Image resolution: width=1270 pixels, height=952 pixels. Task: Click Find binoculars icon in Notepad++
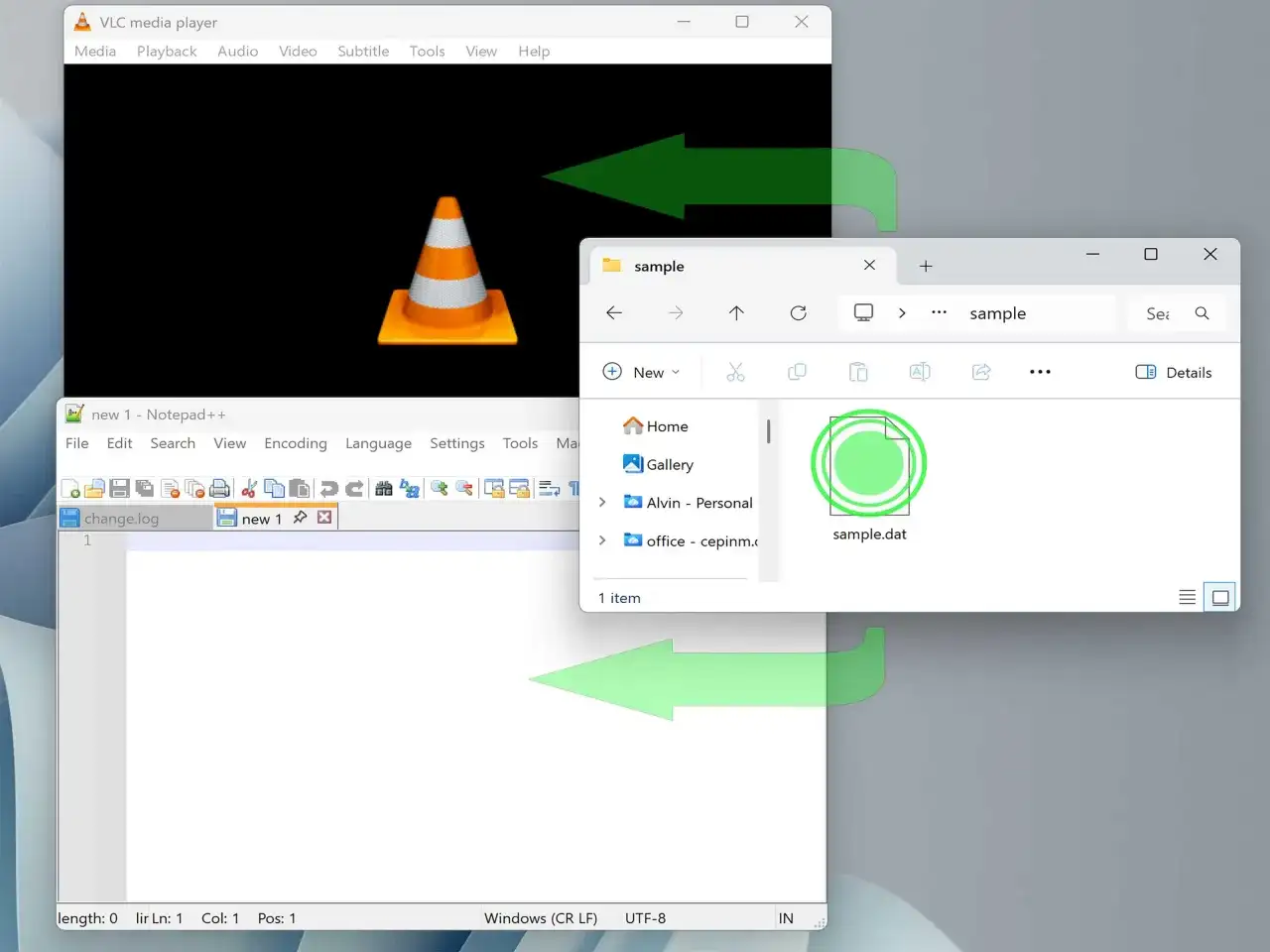tap(384, 488)
